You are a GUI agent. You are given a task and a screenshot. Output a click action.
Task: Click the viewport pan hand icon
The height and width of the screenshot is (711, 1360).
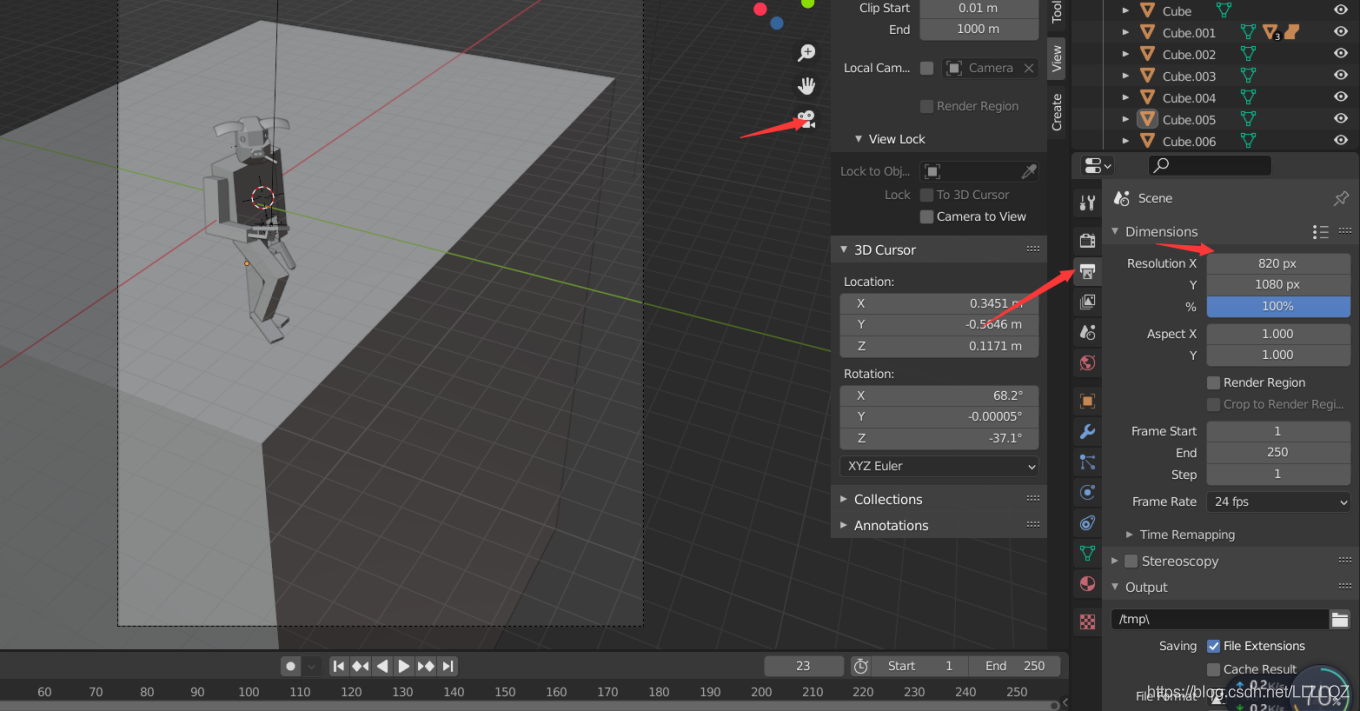coord(806,86)
